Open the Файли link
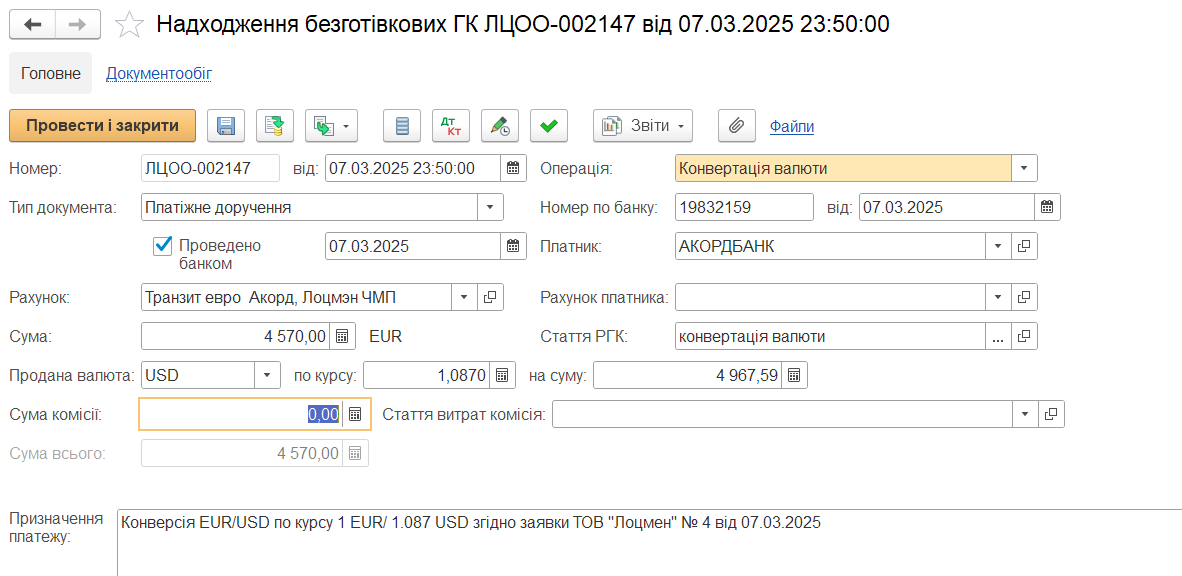Image resolution: width=1182 pixels, height=576 pixels. [792, 127]
